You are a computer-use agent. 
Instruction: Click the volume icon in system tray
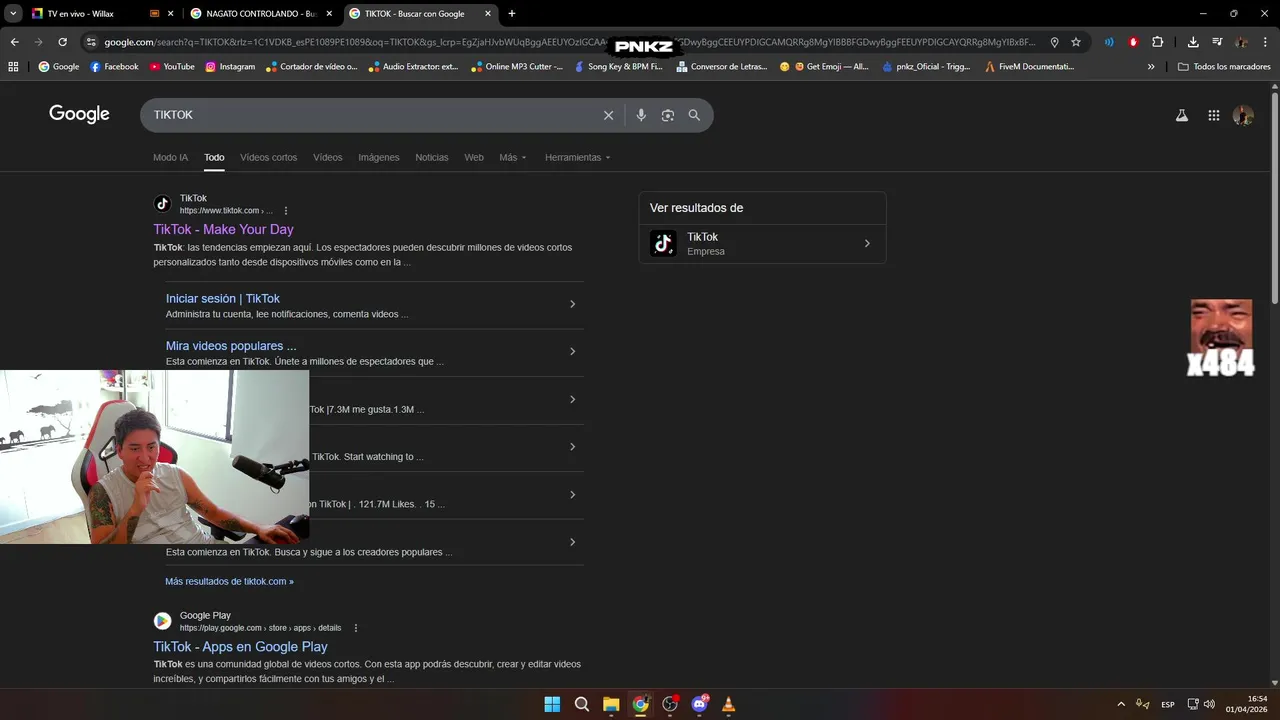pos(1210,704)
